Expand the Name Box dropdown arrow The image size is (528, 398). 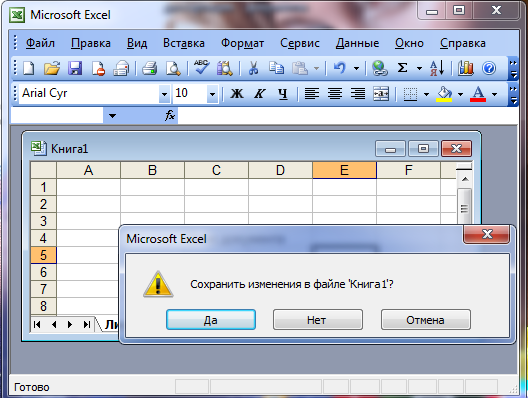(112, 116)
